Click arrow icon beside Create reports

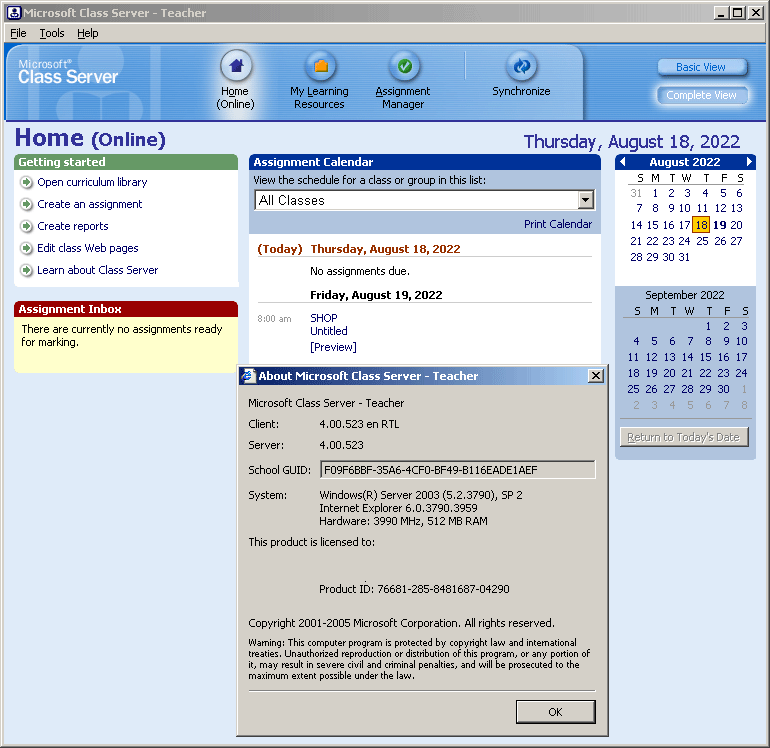(26, 226)
